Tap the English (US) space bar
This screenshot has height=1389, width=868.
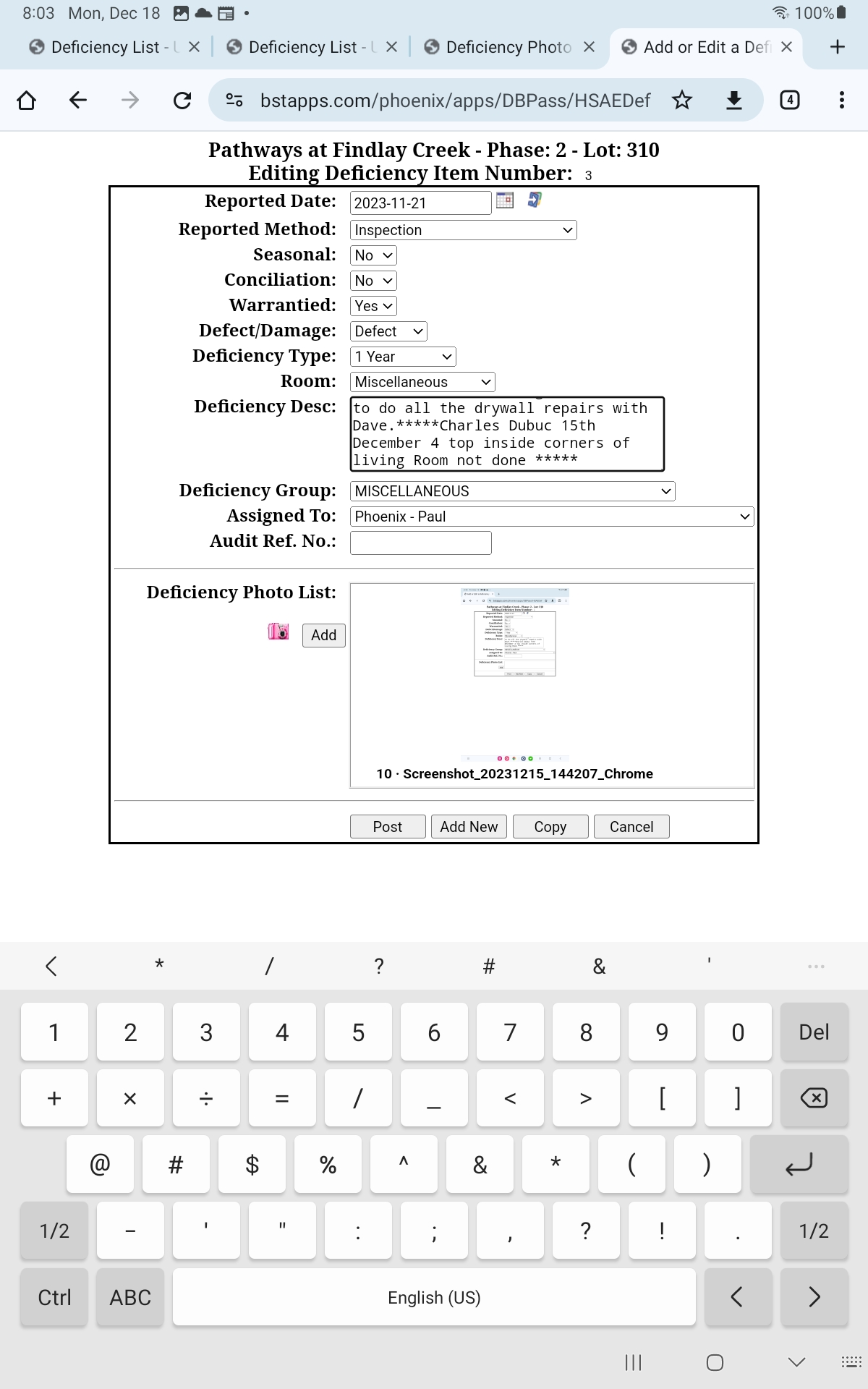[x=434, y=1297]
